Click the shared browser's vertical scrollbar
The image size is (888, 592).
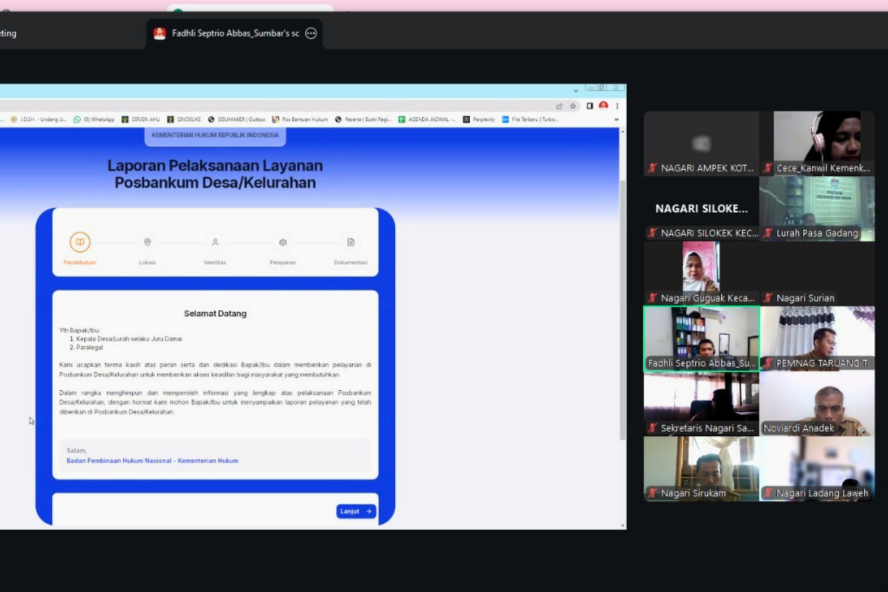click(x=621, y=300)
